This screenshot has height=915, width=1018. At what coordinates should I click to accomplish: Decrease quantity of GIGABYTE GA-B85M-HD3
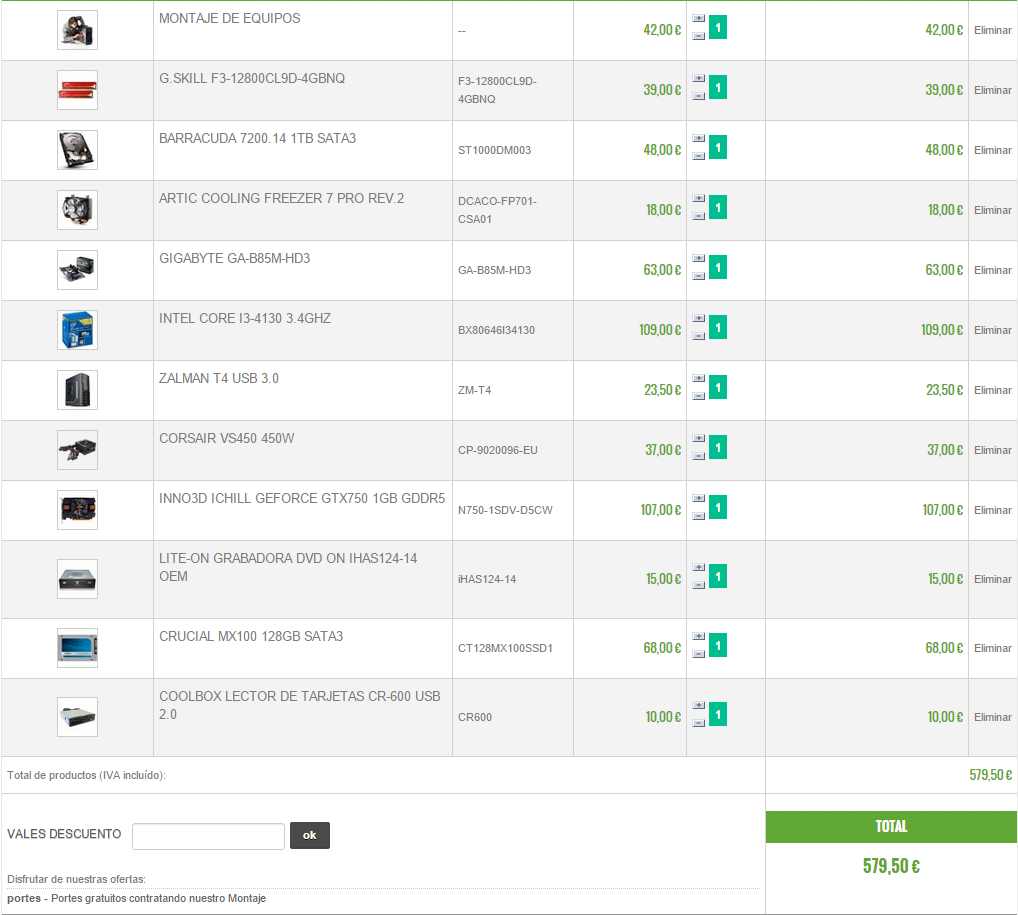point(699,277)
